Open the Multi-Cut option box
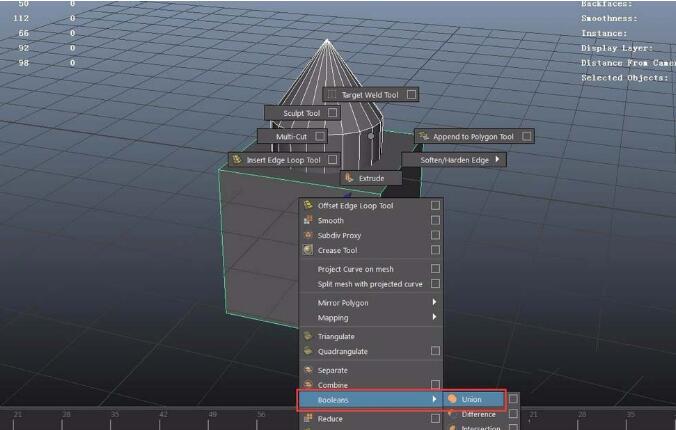 point(320,136)
